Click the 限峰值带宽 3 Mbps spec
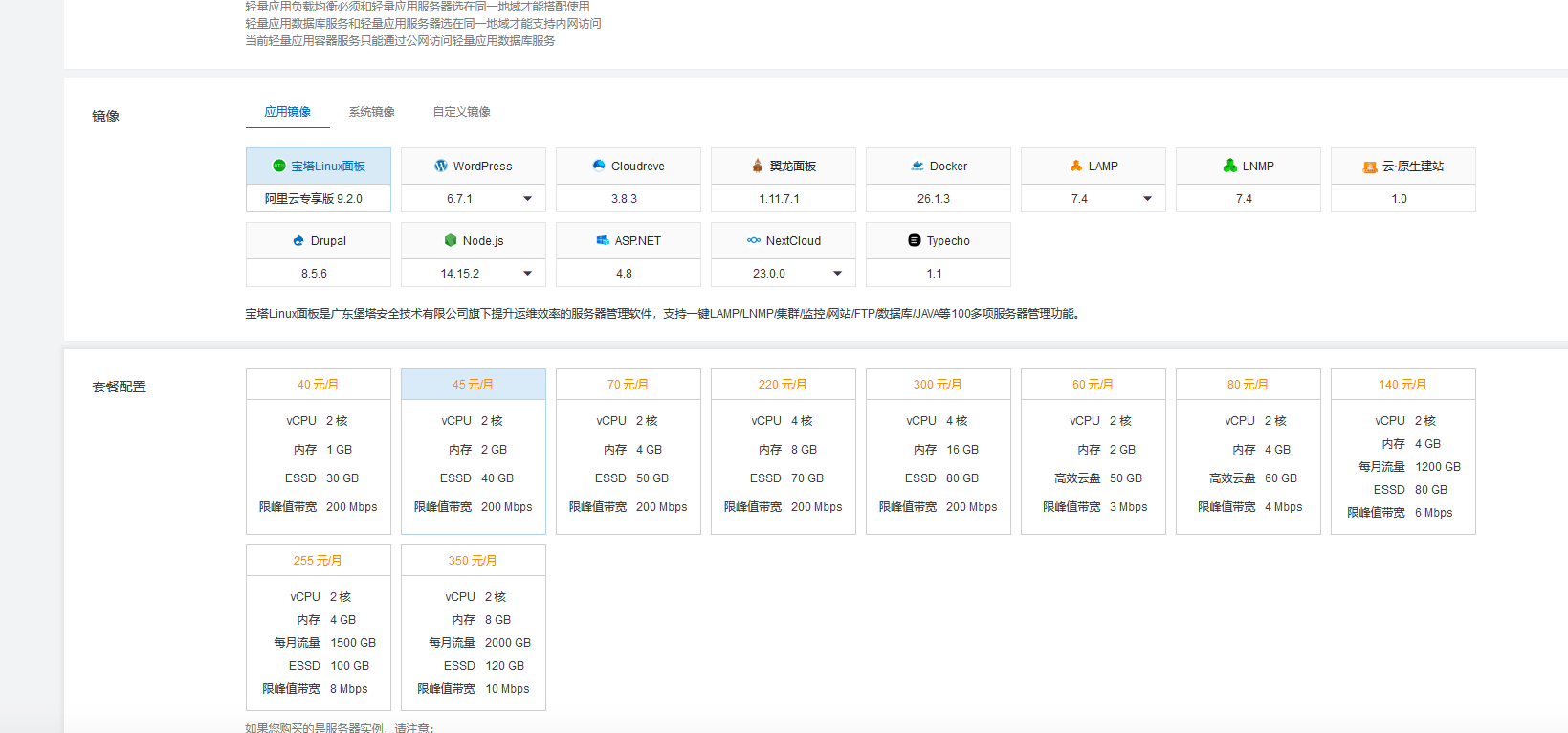1568x733 pixels. coord(1095,507)
